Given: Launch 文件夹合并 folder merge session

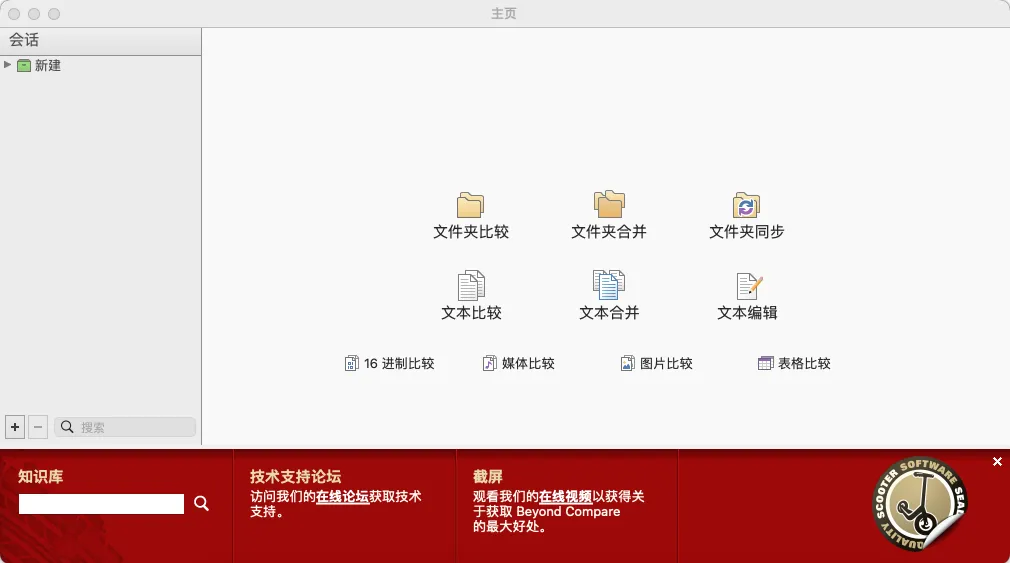Looking at the screenshot, I should point(608,206).
